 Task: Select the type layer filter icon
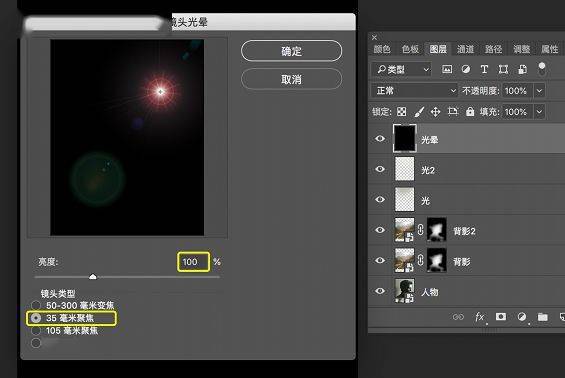coord(484,69)
